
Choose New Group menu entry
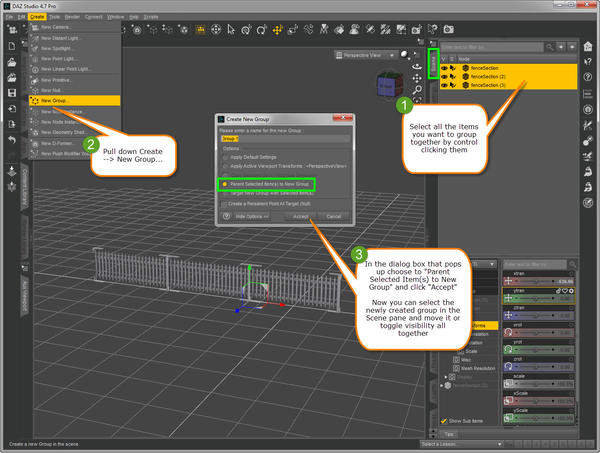tap(75, 101)
